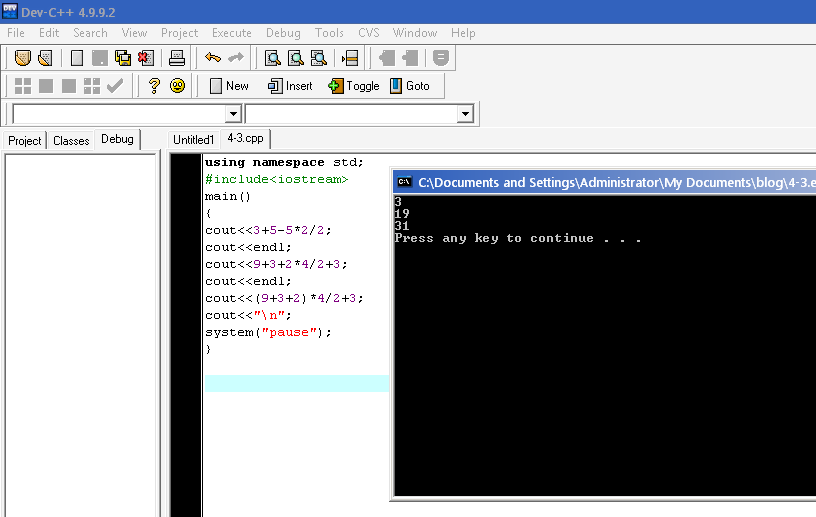Open the Window menu
Screen dimensions: 816x517
(x=415, y=33)
